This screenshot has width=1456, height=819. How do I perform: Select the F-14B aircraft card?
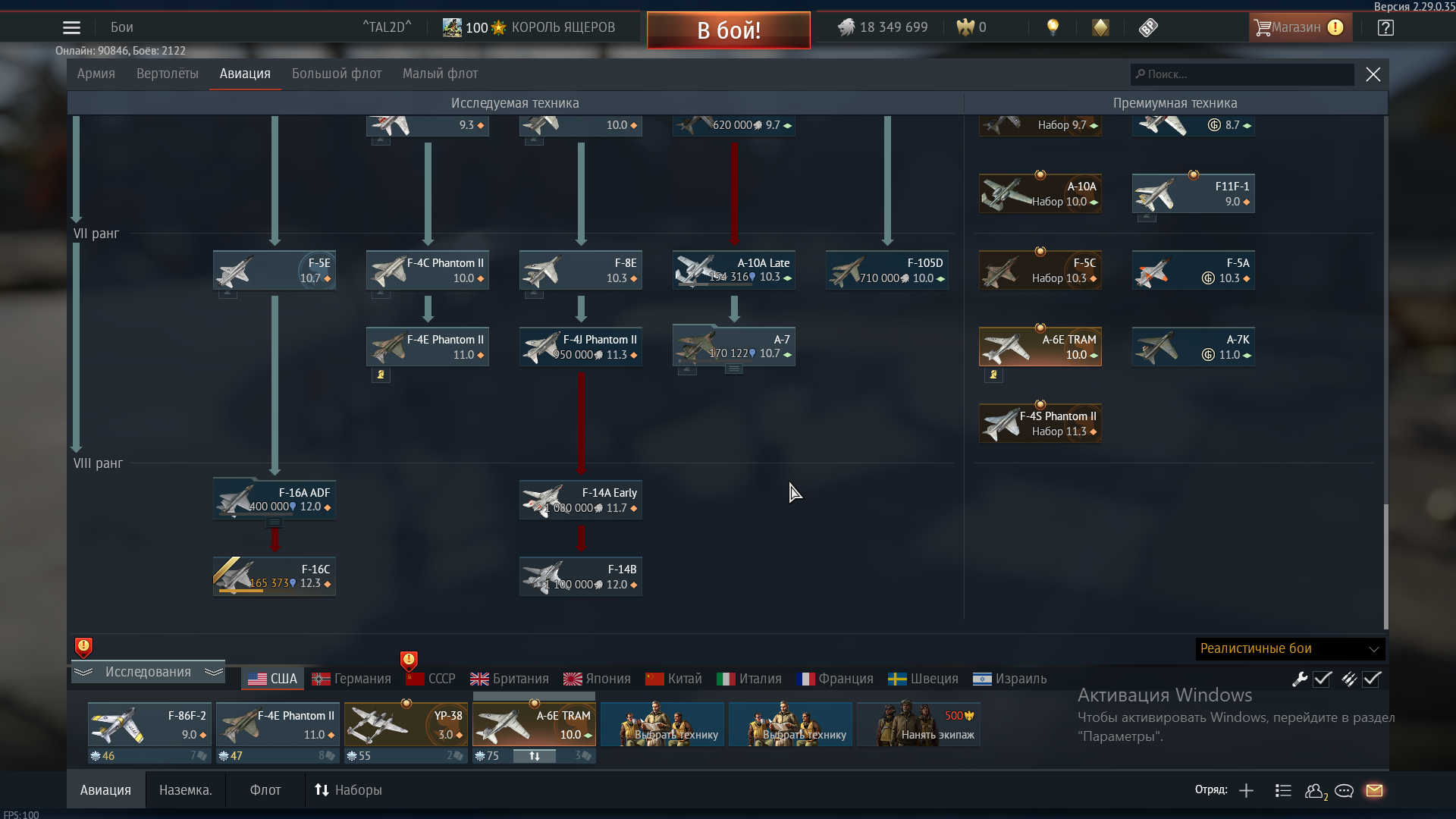tap(581, 576)
